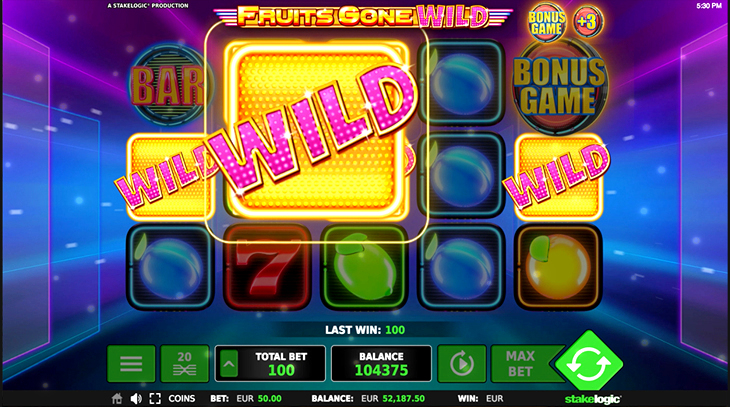Click the BAR symbol on first reel
Screen dimensions: 730x407
tap(169, 85)
